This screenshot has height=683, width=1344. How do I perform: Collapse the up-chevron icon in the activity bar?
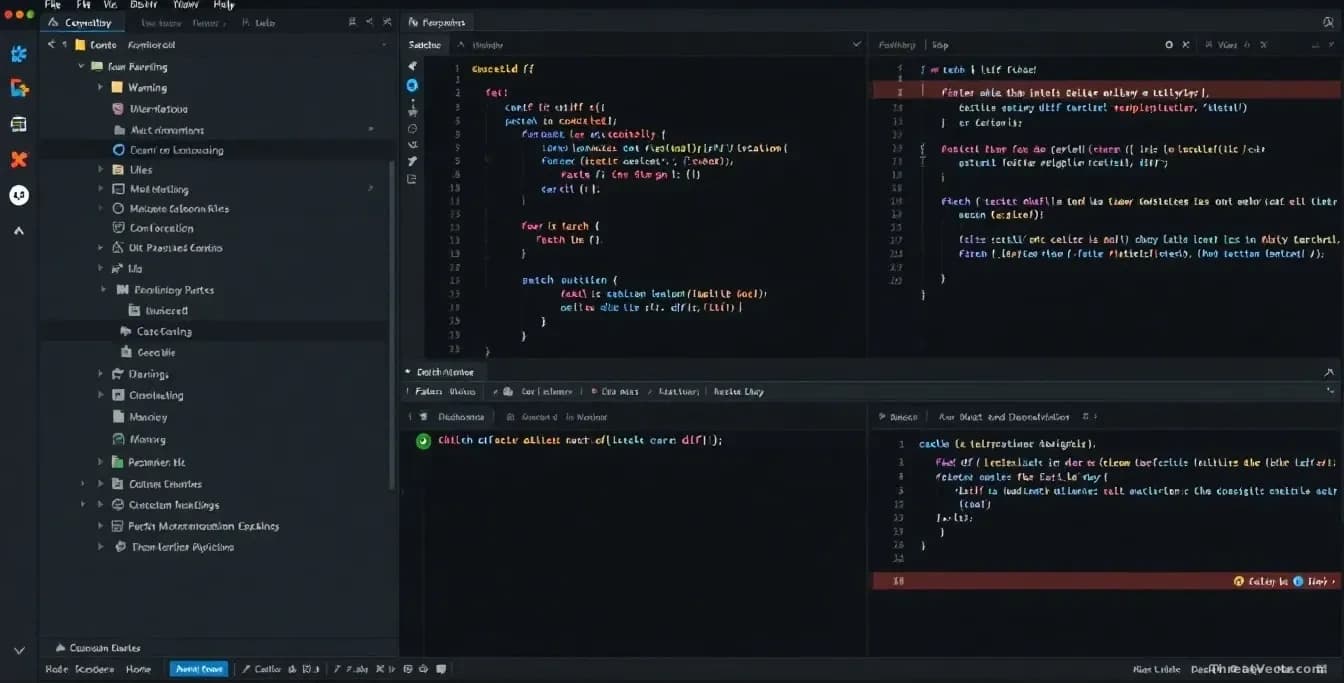(x=18, y=231)
